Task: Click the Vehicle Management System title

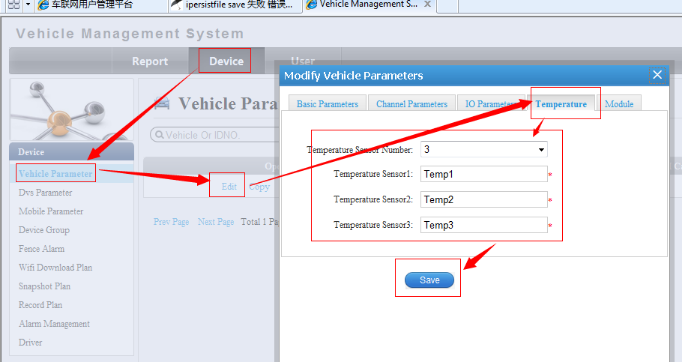Action: pos(130,34)
